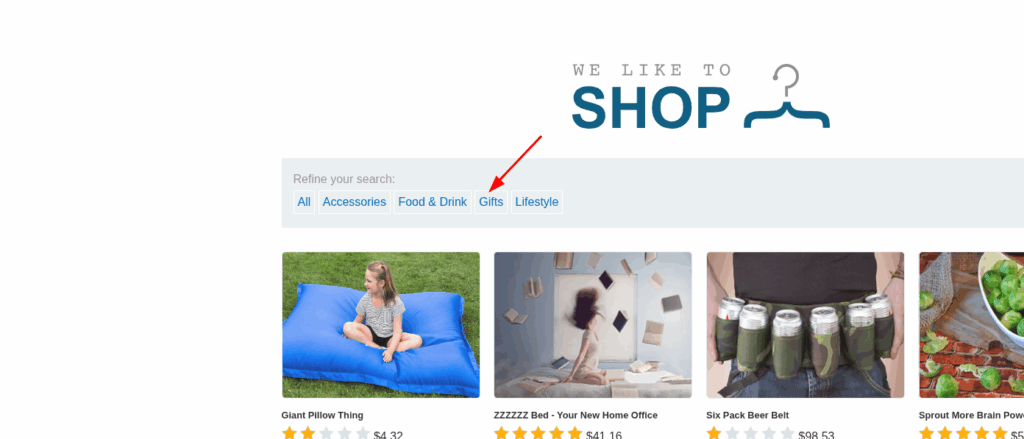This screenshot has width=1024, height=439.
Task: Open the blue giant pillow product image
Action: [381, 325]
